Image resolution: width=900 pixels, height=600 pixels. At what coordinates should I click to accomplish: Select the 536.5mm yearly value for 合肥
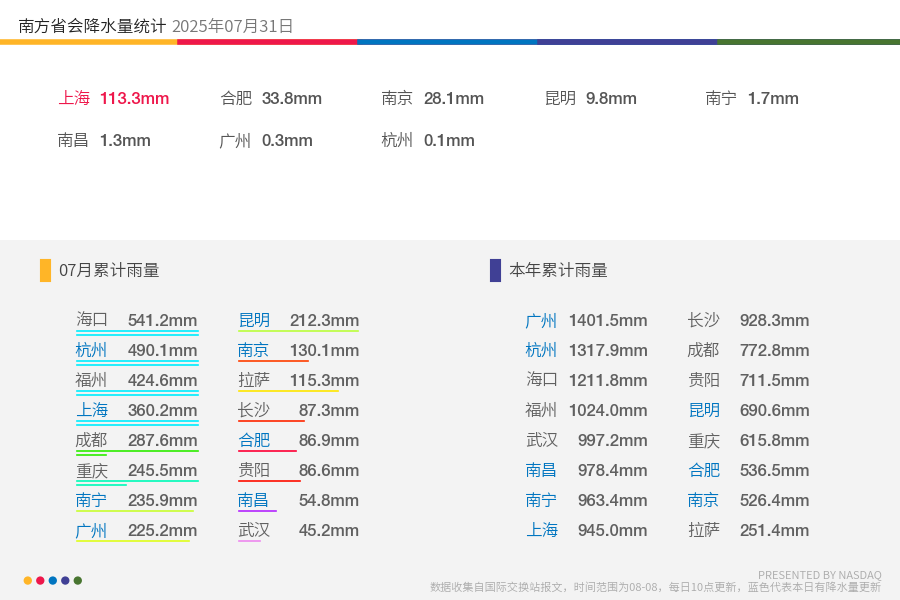click(x=774, y=470)
